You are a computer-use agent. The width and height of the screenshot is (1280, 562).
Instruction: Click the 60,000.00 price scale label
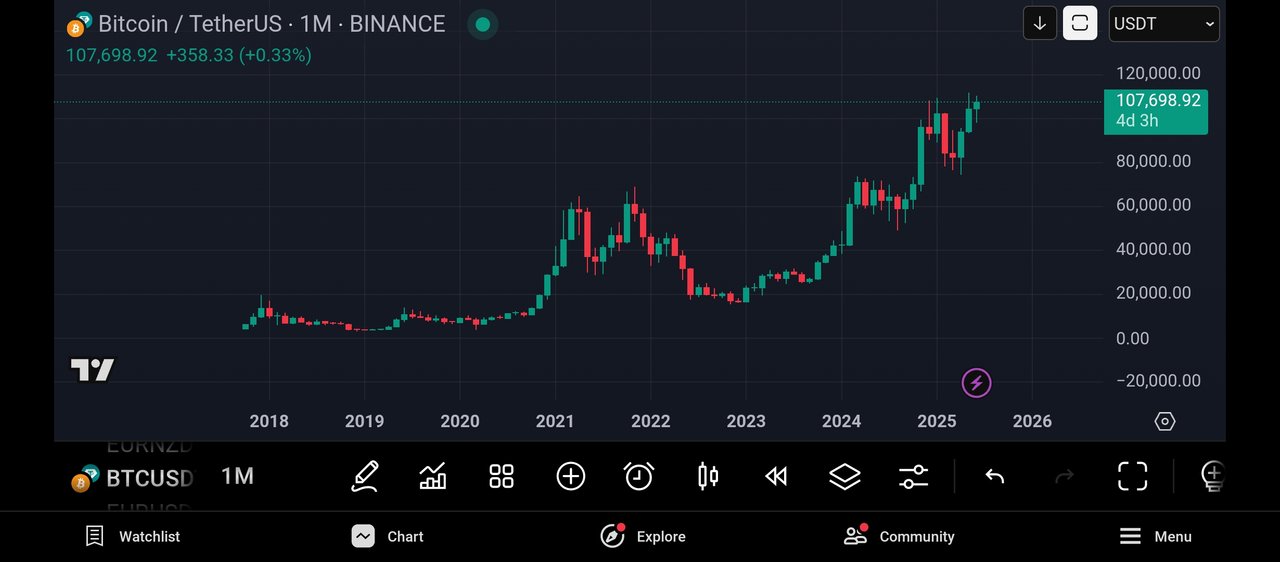click(x=1153, y=205)
